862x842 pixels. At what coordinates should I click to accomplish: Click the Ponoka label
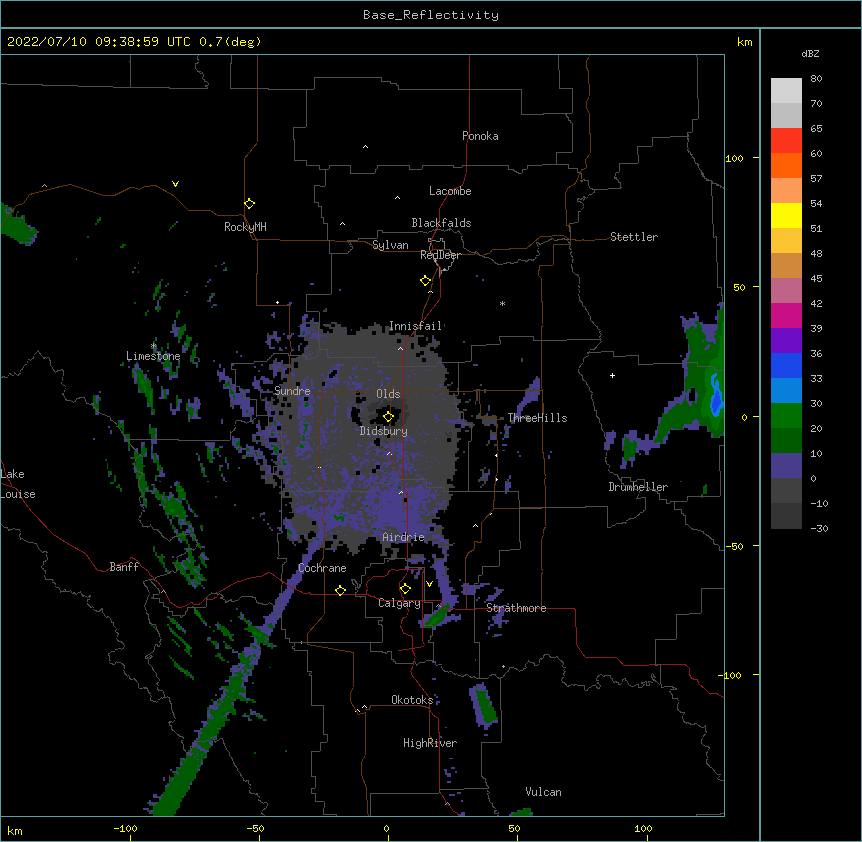click(x=480, y=136)
